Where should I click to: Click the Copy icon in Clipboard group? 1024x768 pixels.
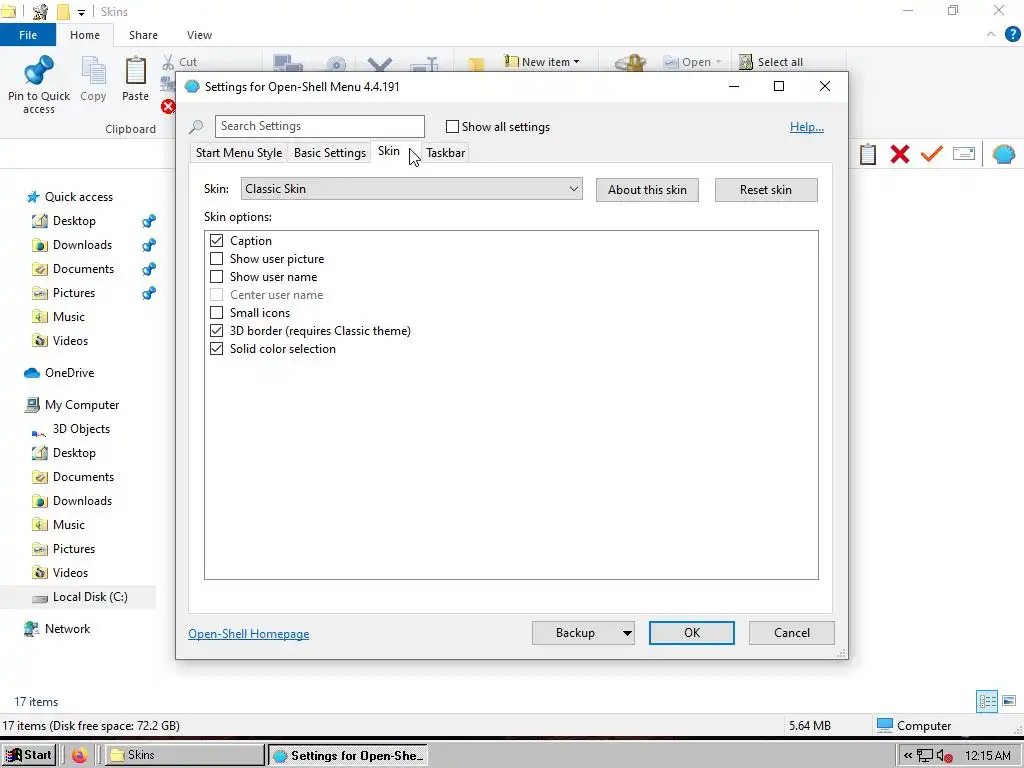coord(93,71)
